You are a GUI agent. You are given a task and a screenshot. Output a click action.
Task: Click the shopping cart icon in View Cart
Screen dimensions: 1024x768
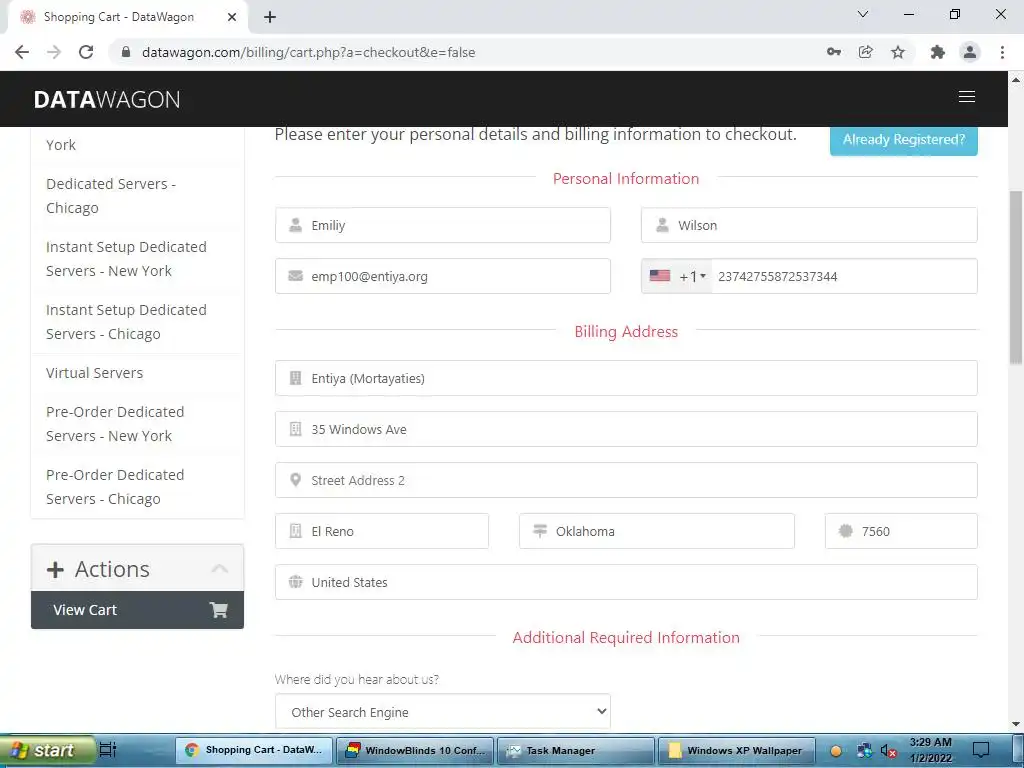[x=218, y=610]
